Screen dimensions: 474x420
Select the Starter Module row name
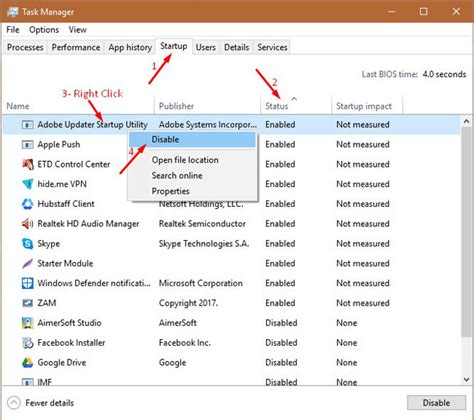tap(65, 263)
